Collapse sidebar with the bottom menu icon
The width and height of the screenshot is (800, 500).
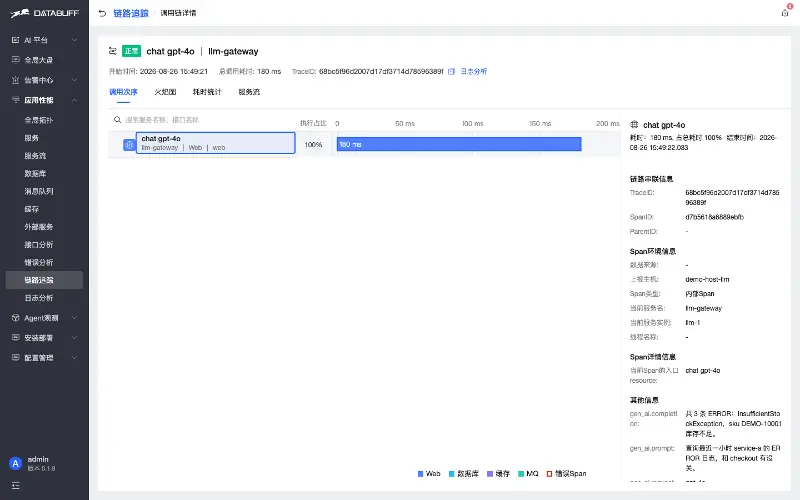tap(15, 485)
